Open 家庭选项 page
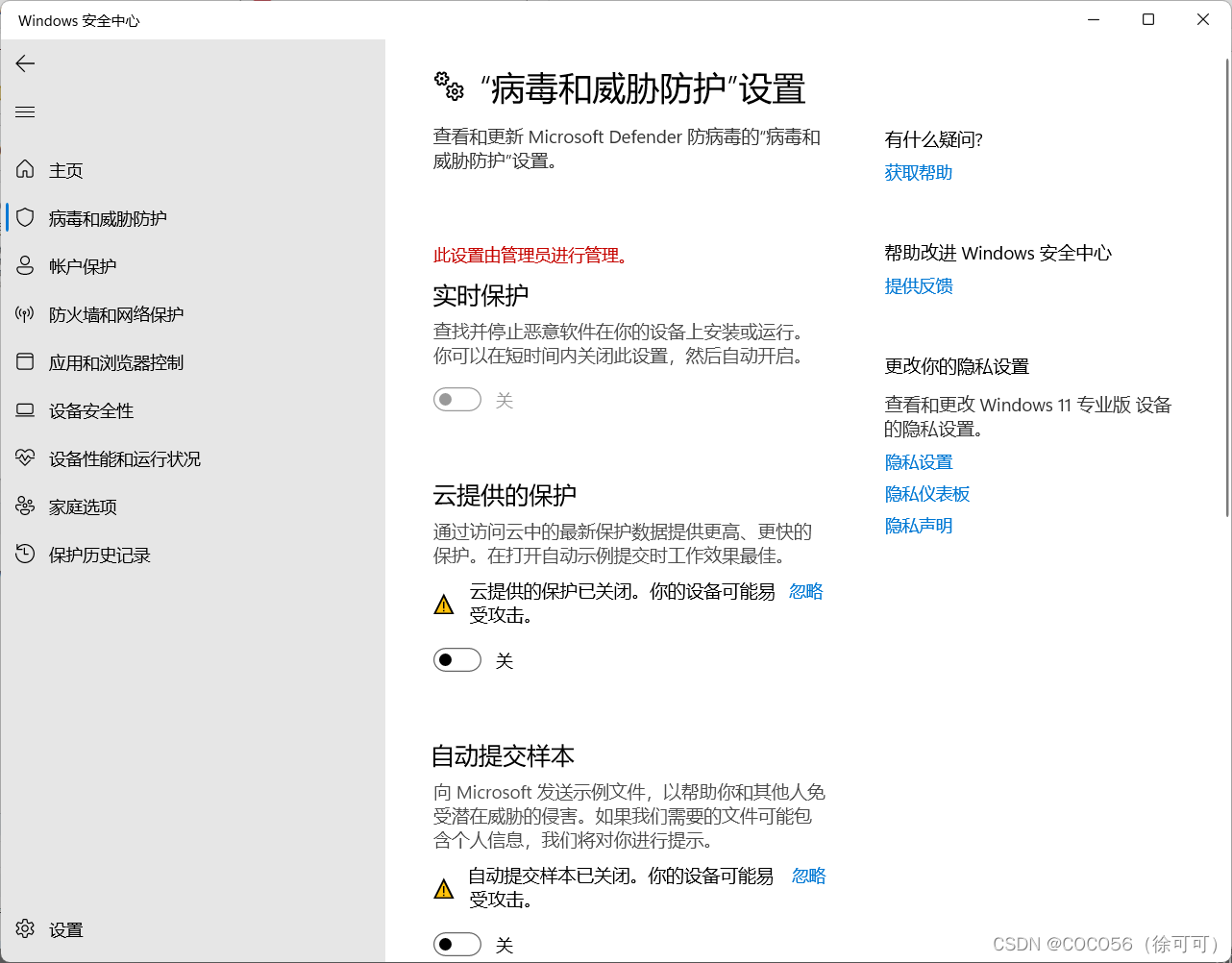Image resolution: width=1232 pixels, height=963 pixels. tap(192, 506)
